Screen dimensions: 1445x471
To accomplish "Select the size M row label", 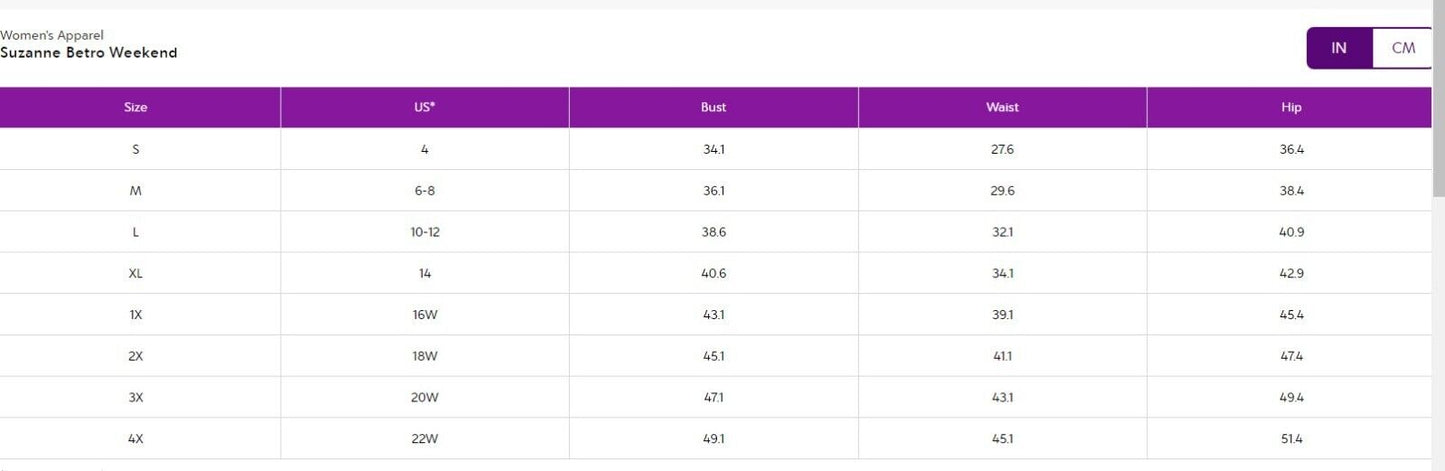I will click(x=136, y=191).
